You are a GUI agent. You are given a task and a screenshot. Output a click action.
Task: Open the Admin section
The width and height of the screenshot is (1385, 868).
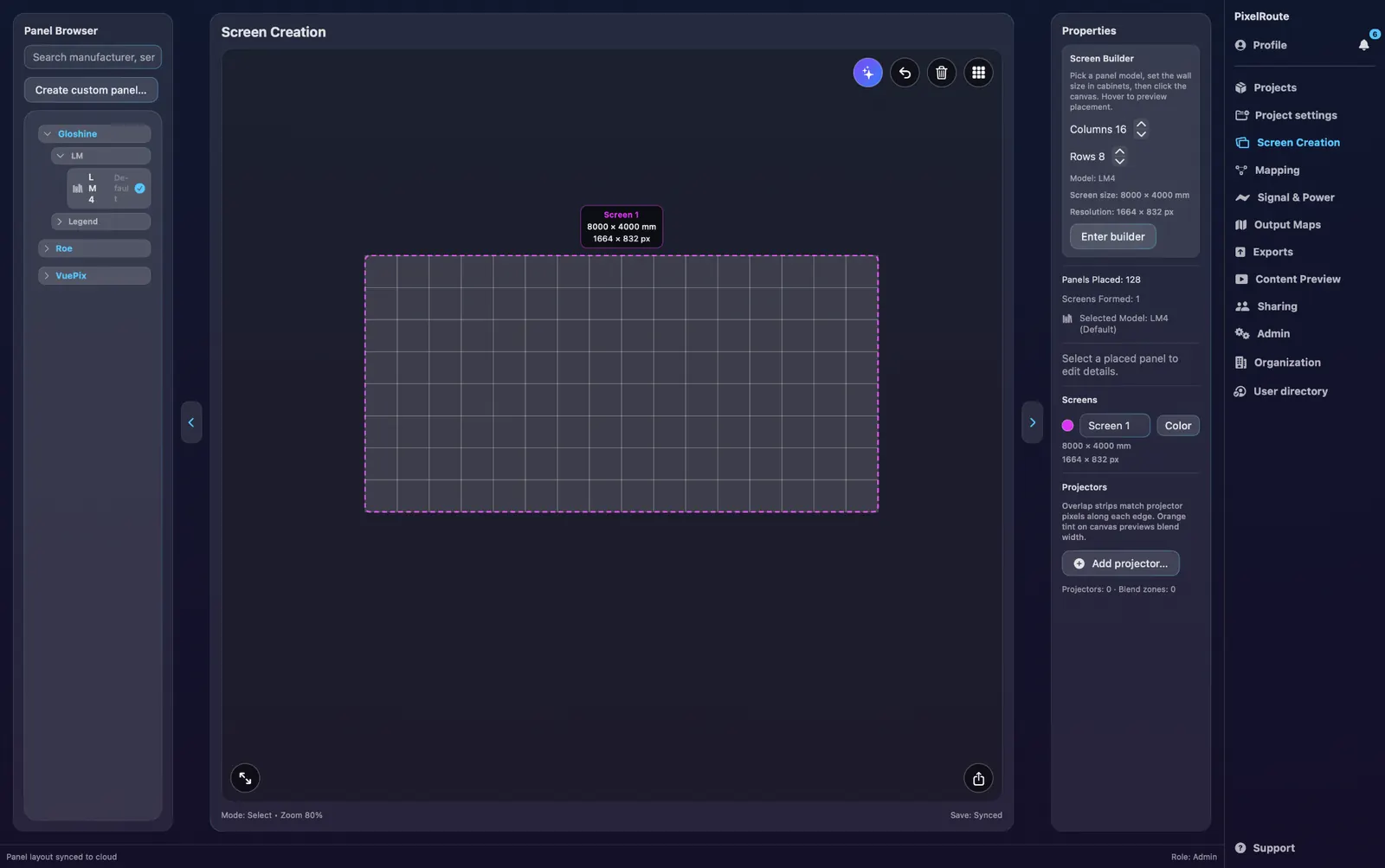point(1262,333)
